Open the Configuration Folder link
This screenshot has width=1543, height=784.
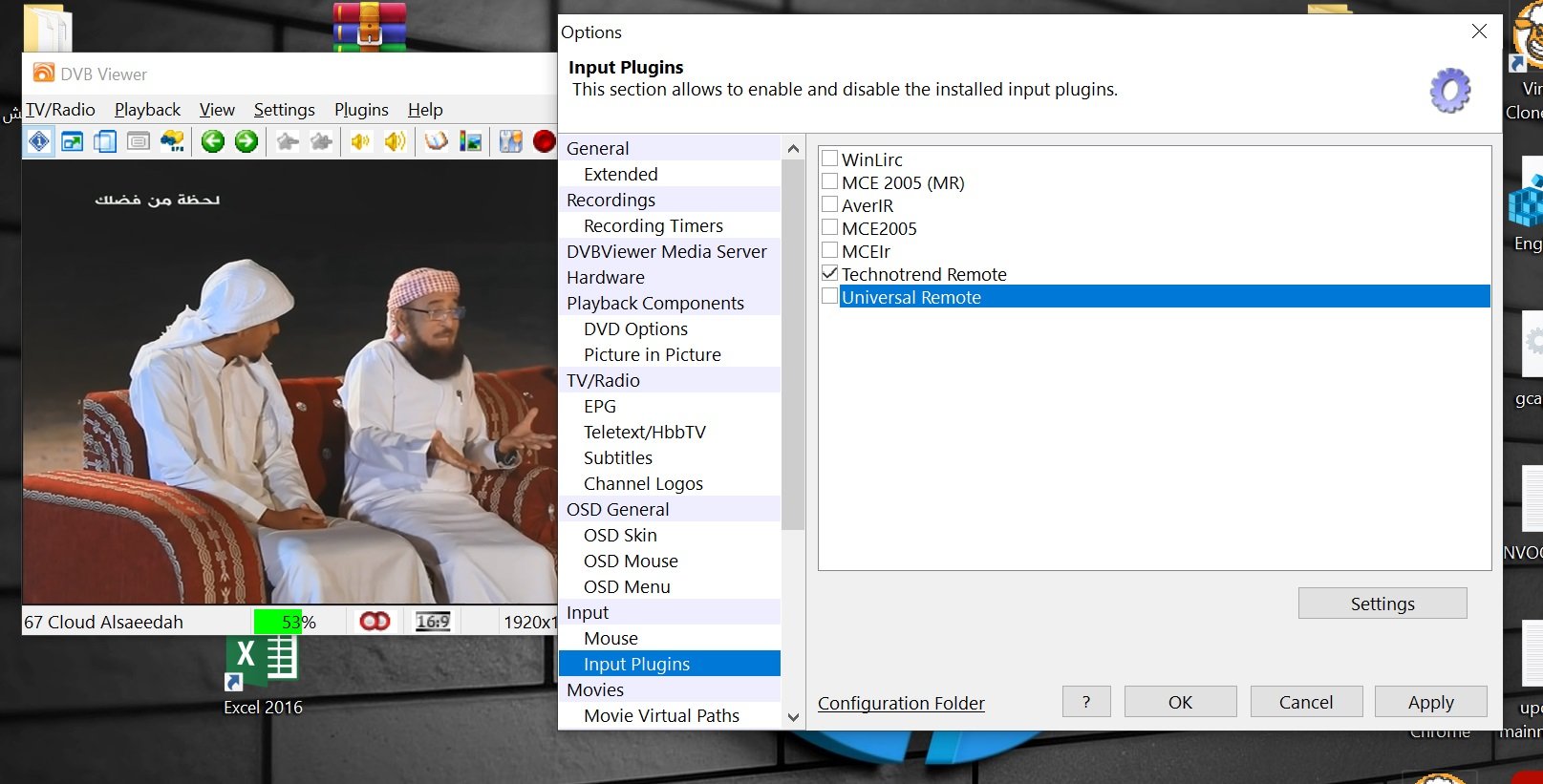point(901,703)
